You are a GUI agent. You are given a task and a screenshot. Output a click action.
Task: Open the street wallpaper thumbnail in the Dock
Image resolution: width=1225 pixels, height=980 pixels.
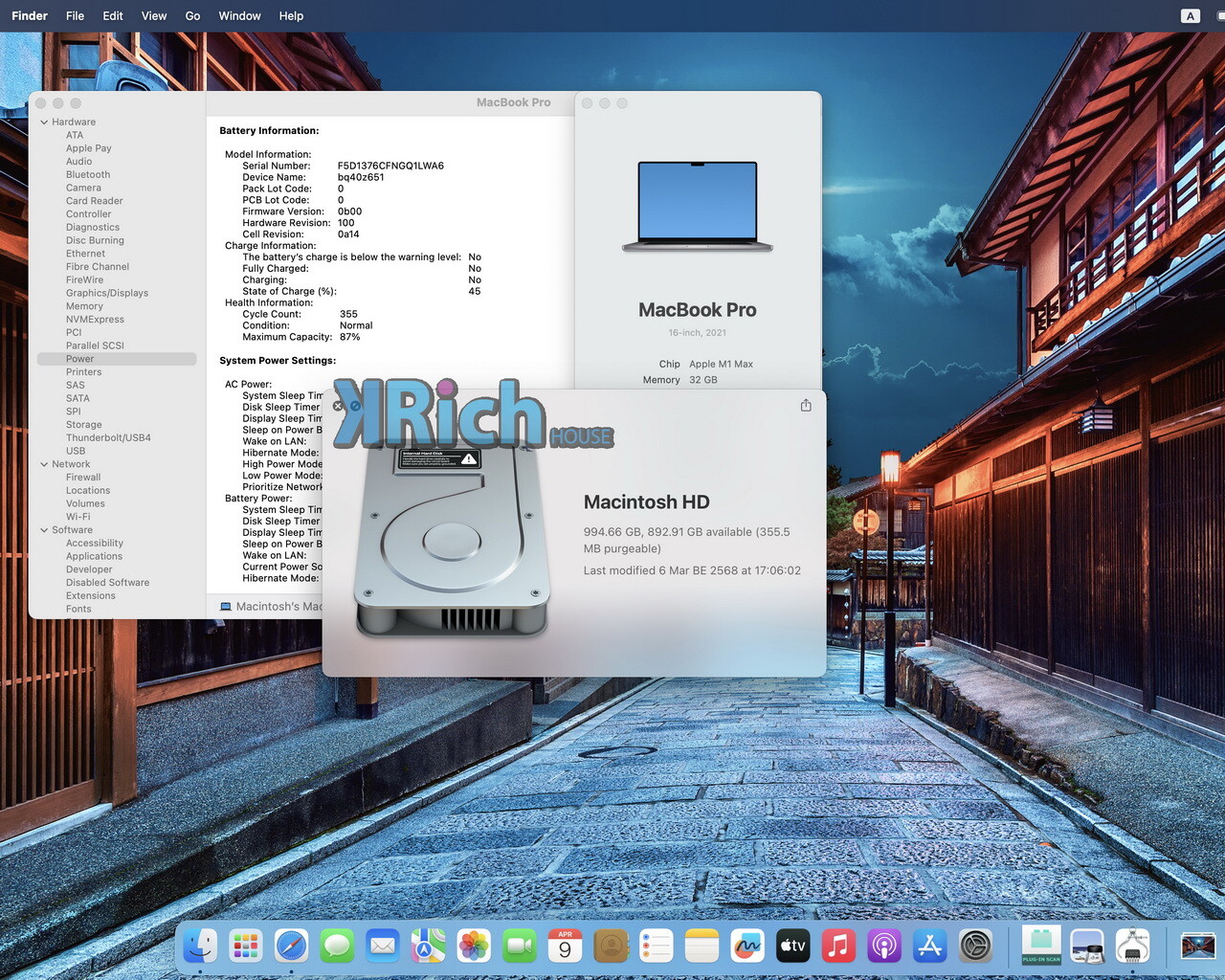point(1198,947)
